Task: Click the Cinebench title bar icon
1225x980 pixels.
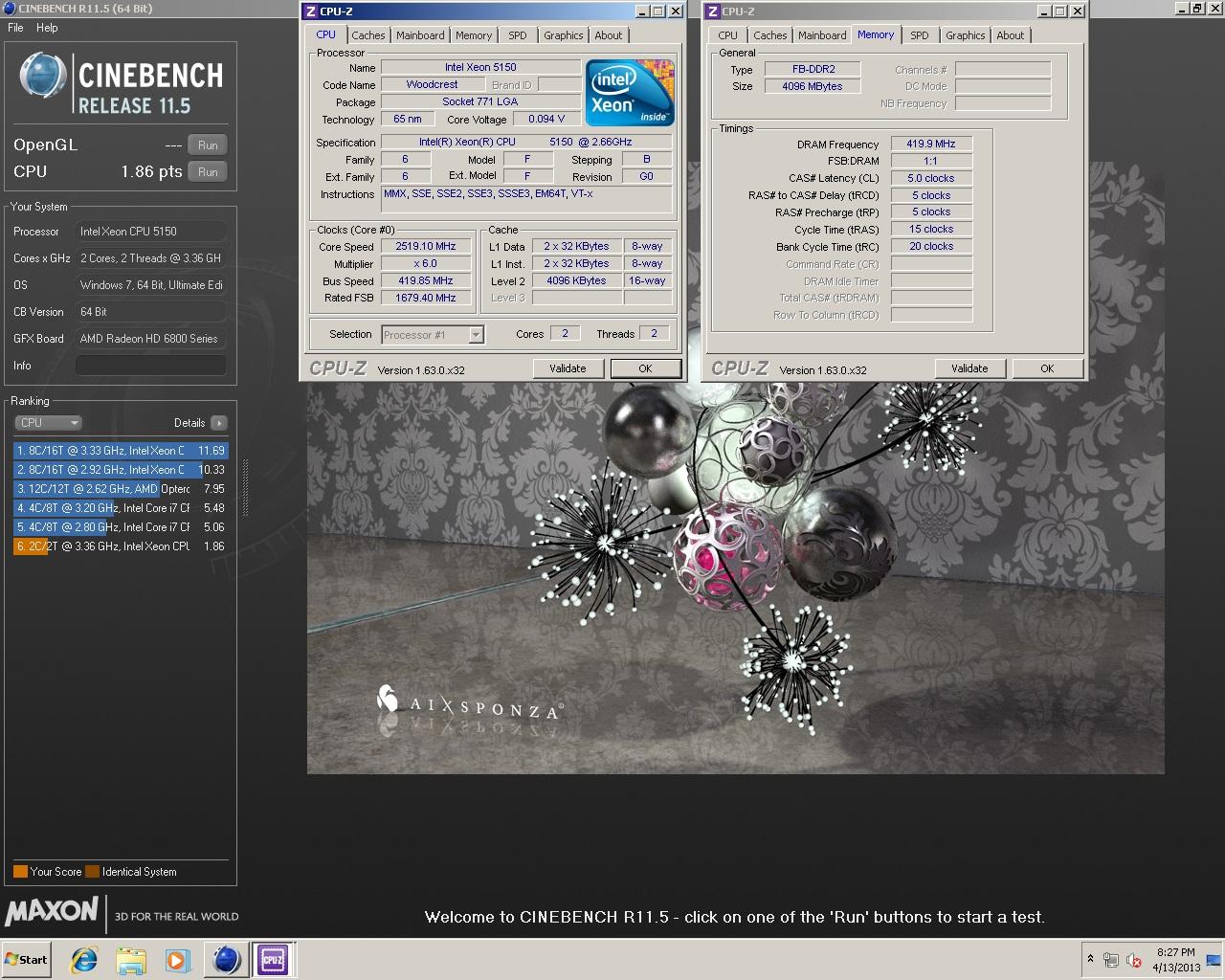Action: (x=9, y=9)
